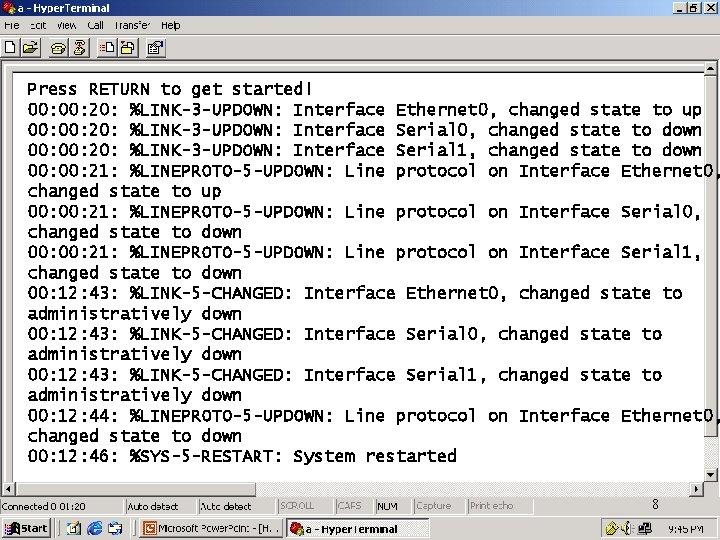This screenshot has width=720, height=540.
Task: Open the File menu
Action: click(11, 25)
